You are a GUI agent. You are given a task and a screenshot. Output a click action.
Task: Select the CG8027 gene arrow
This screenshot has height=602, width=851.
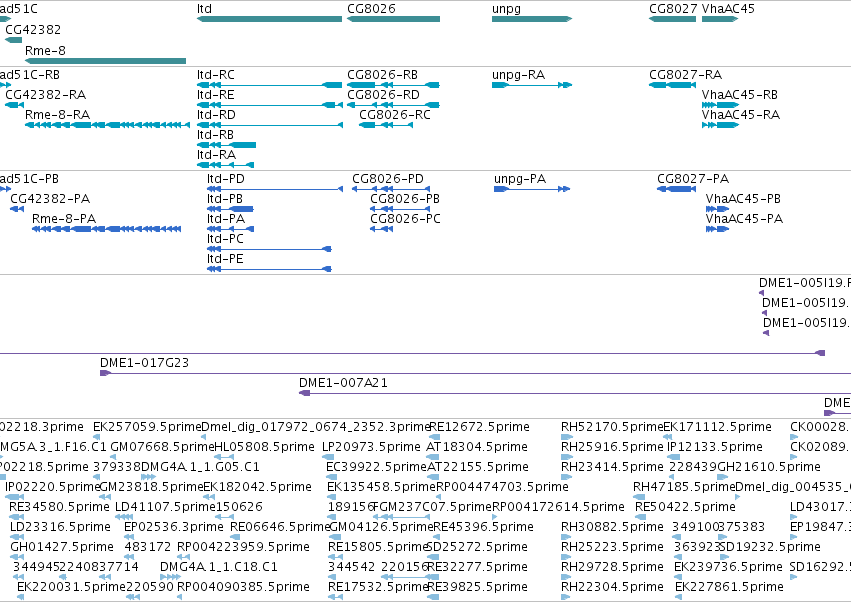click(672, 19)
